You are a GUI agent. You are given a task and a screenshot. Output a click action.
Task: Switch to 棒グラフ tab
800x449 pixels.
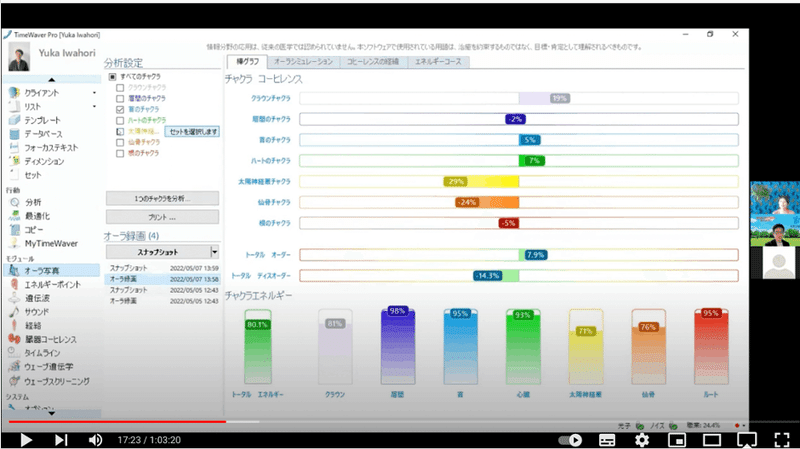(247, 62)
